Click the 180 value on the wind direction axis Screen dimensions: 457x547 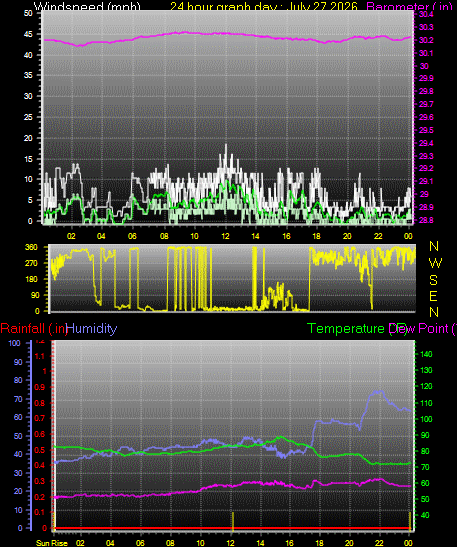(31, 279)
